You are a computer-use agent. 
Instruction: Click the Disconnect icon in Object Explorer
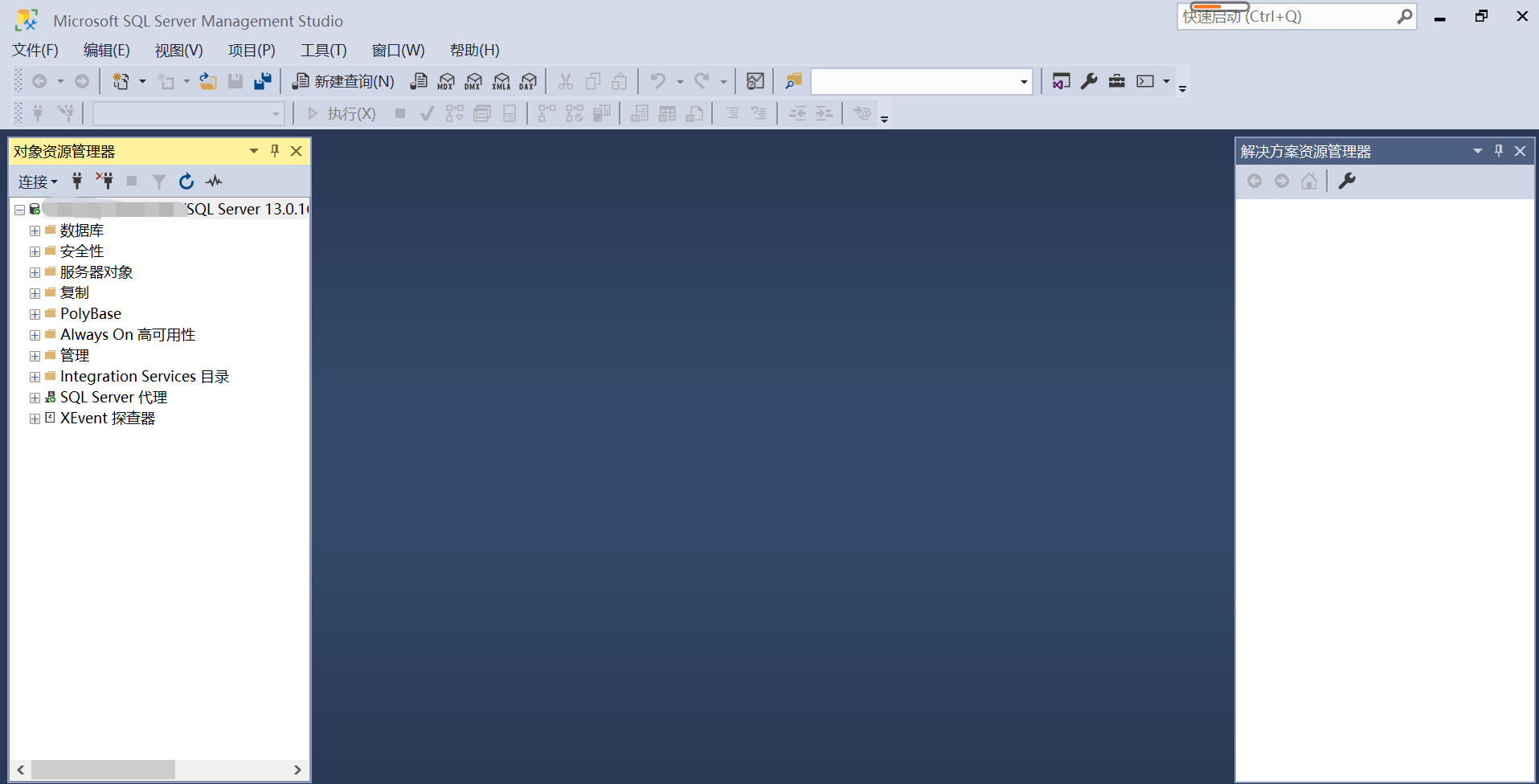click(104, 182)
